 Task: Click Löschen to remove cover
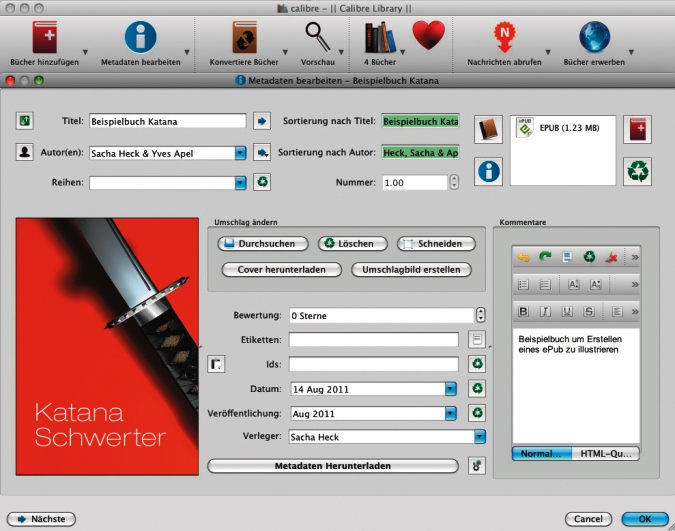(x=353, y=244)
